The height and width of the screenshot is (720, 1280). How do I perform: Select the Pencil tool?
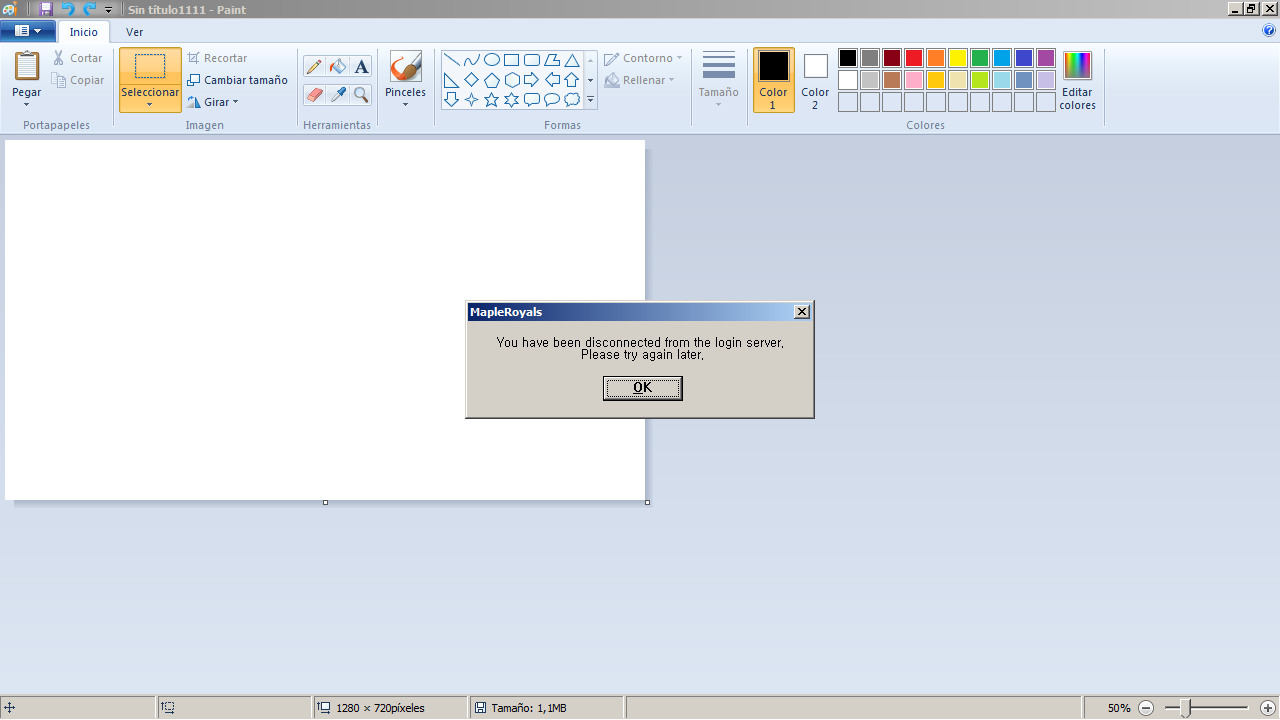(x=314, y=67)
